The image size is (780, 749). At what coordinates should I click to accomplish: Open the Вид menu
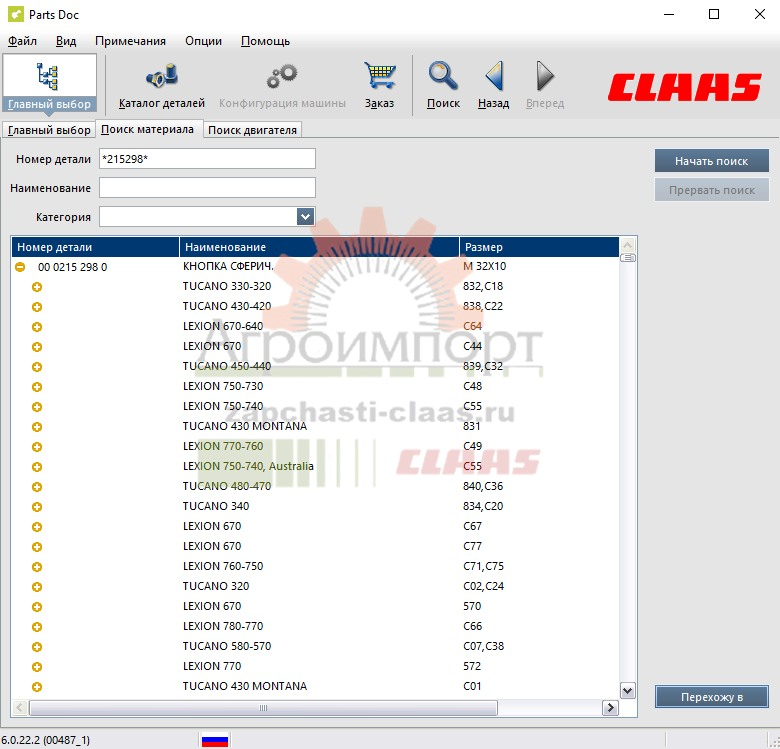pos(66,41)
